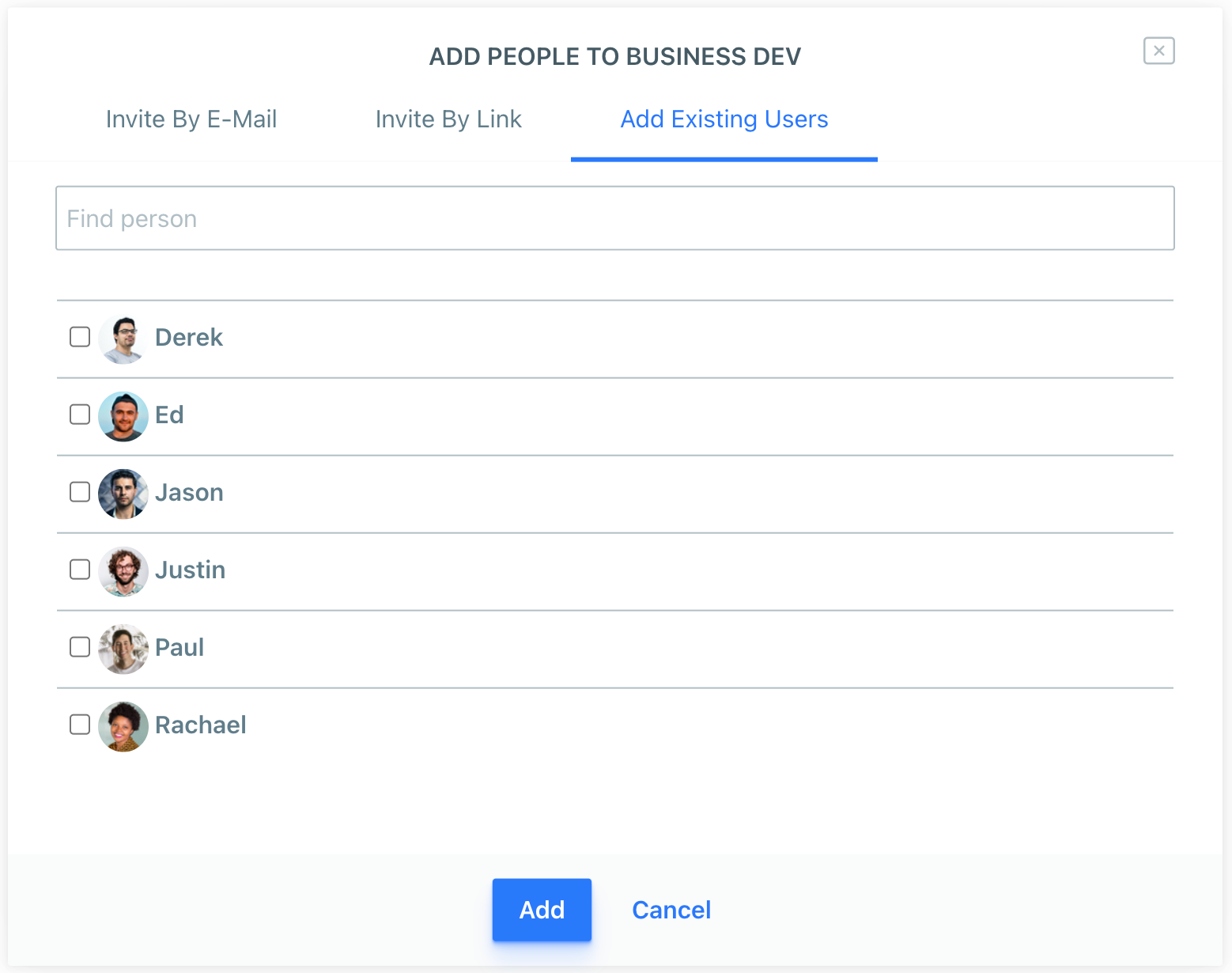
Task: Enable the Justin checkbox
Action: coord(80,570)
